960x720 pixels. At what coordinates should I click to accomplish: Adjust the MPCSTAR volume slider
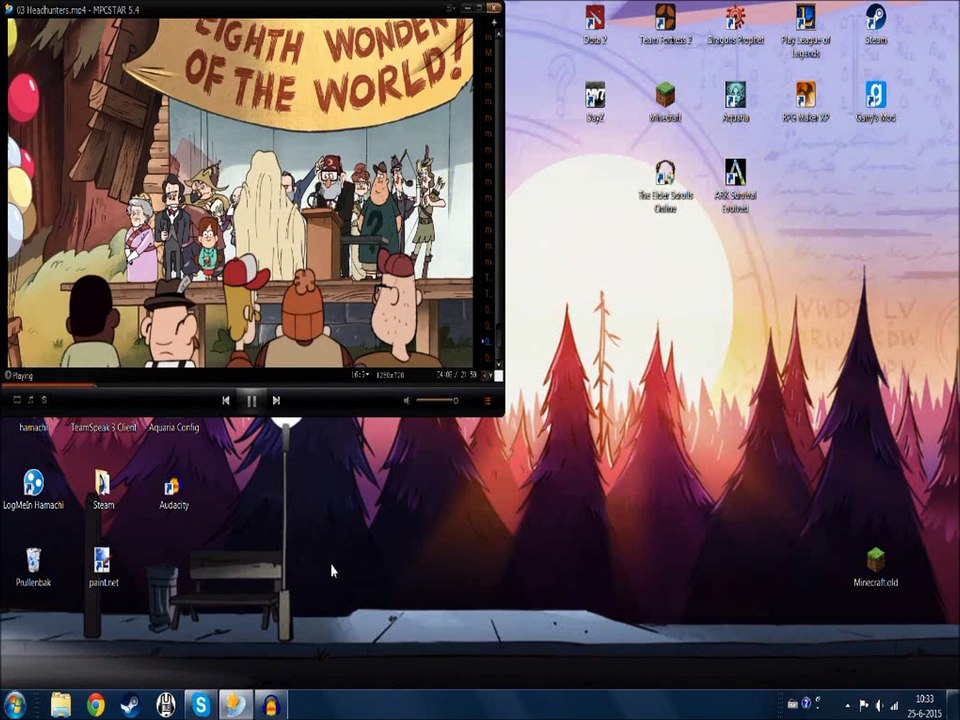[x=437, y=400]
